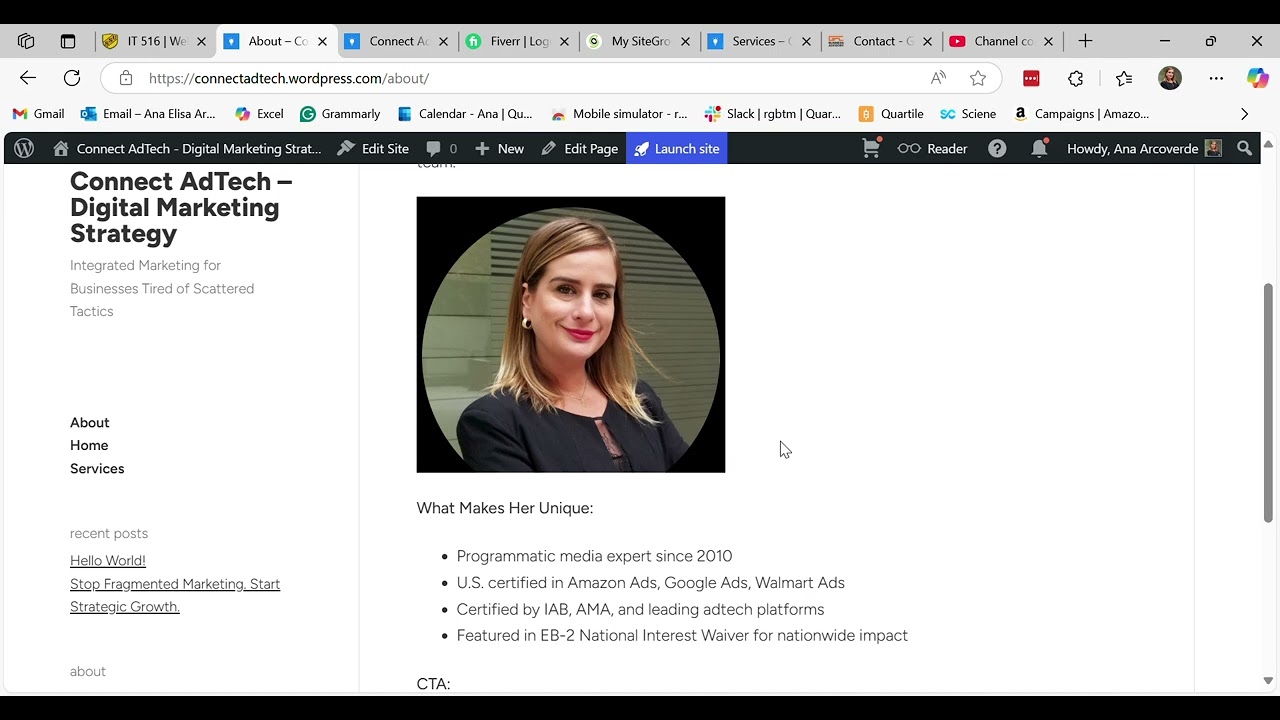The width and height of the screenshot is (1280, 720).
Task: Reload the current page
Action: (72, 78)
